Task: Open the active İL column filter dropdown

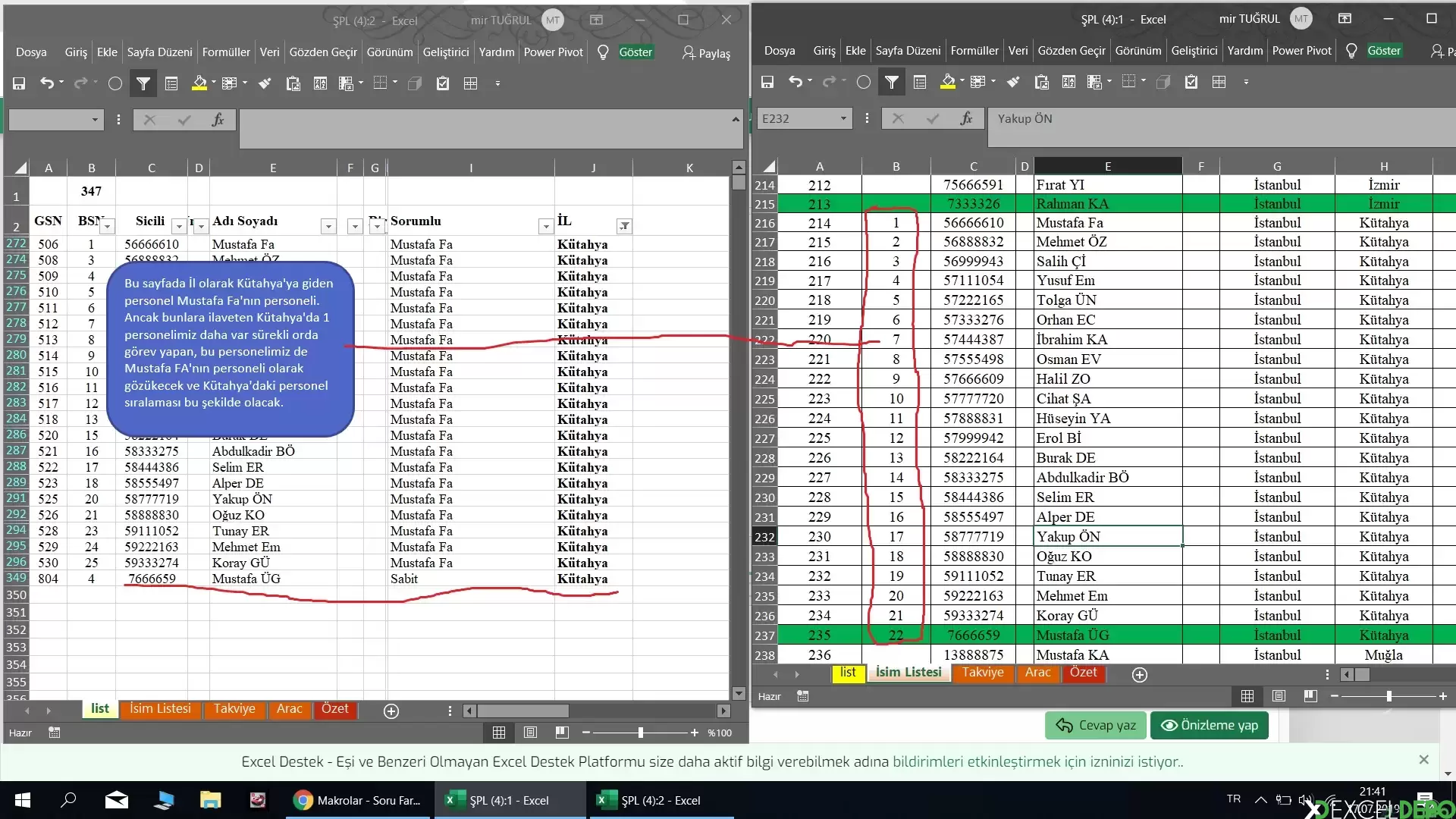Action: (624, 226)
